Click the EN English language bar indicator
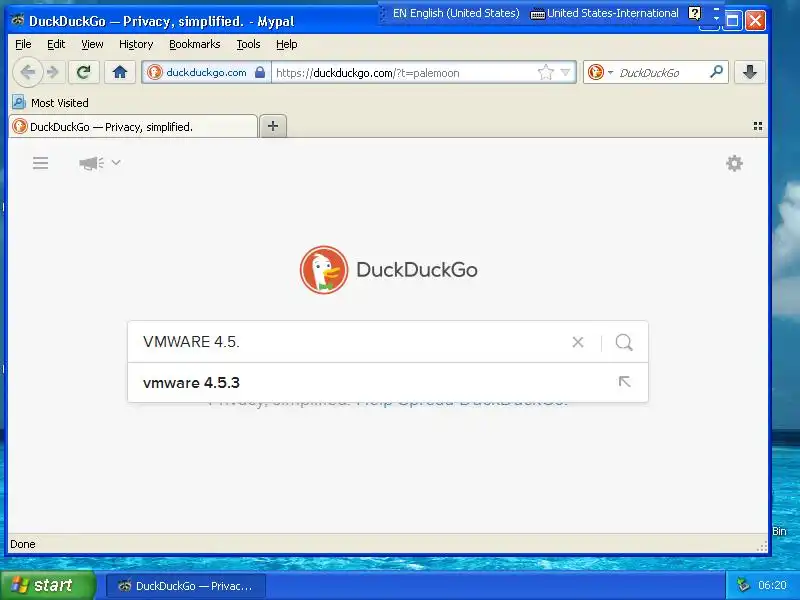The image size is (800, 600). pos(456,13)
